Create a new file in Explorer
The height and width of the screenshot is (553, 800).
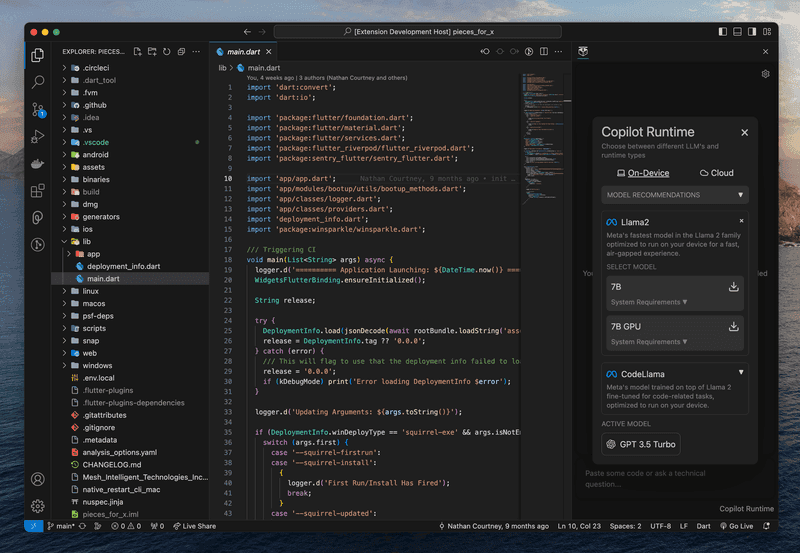pyautogui.click(x=137, y=52)
